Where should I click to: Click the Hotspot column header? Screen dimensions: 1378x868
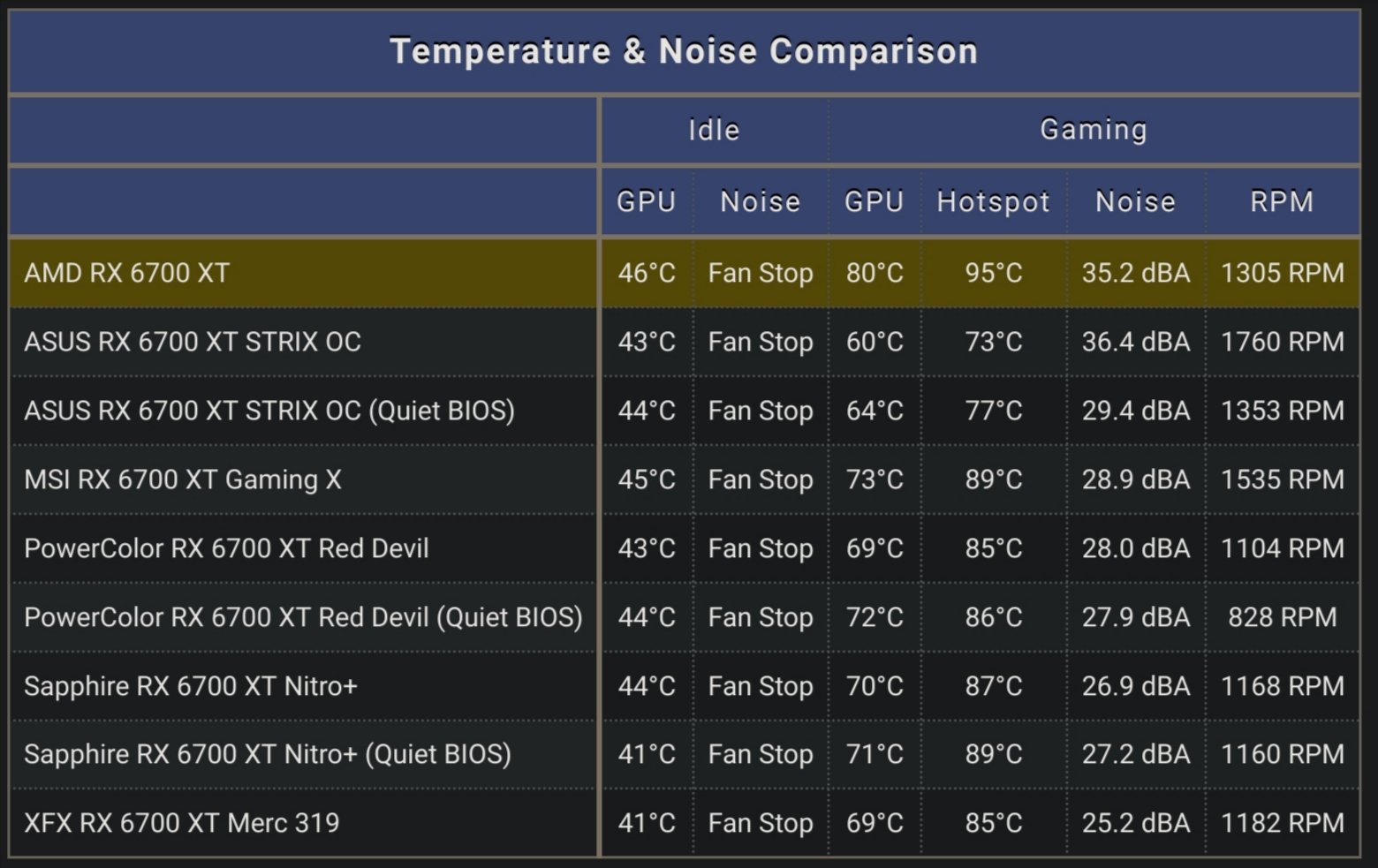993,202
